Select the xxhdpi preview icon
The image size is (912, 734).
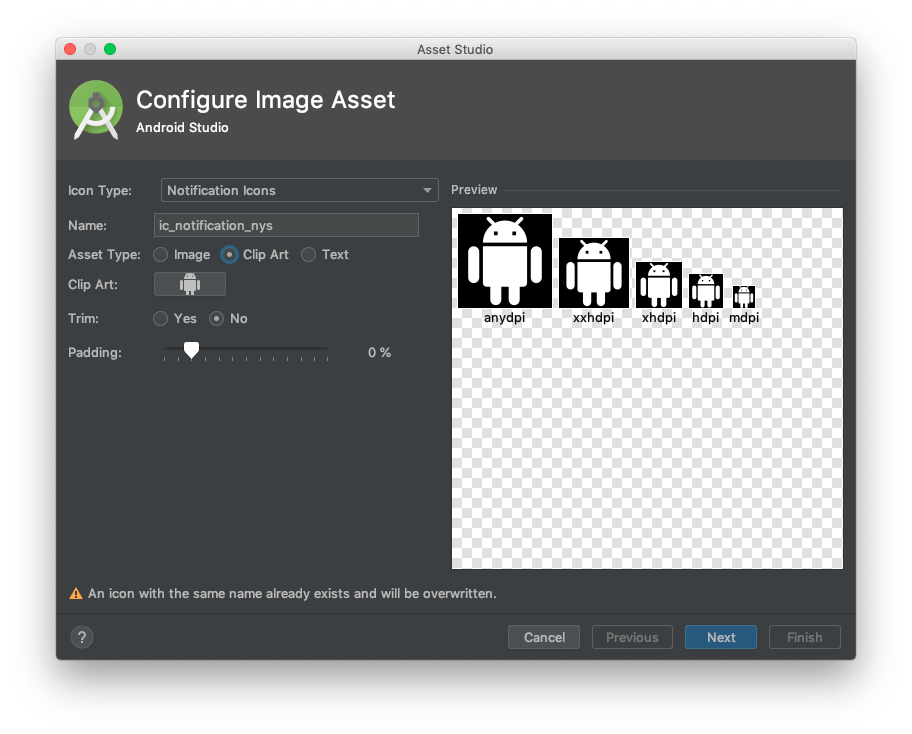594,273
